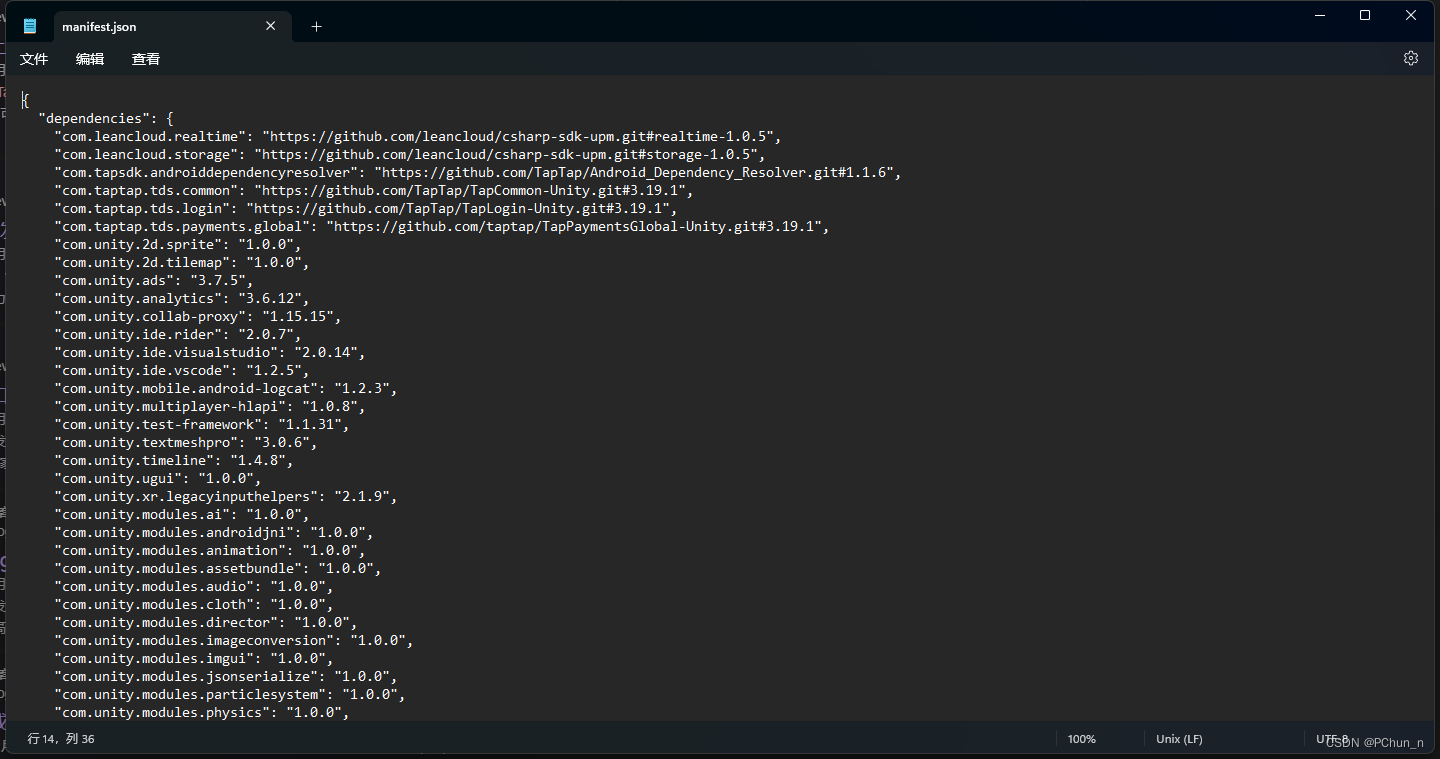Click the com.unity.modules.director line
Screen dimensions: 1440x759
(x=206, y=622)
